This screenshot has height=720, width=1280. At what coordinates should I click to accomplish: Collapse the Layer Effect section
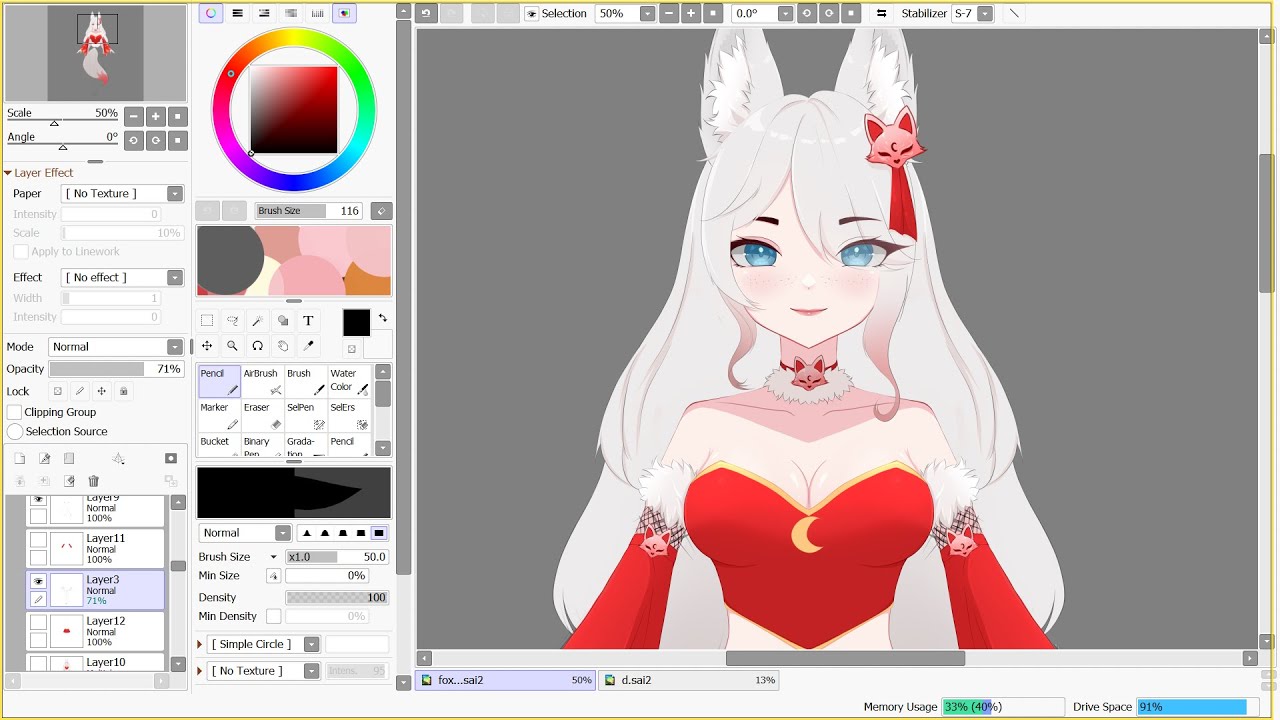click(x=8, y=173)
